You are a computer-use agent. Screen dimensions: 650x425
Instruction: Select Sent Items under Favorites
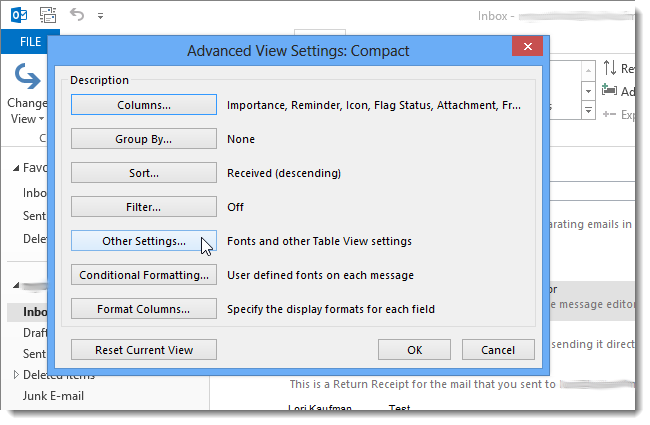tap(34, 216)
